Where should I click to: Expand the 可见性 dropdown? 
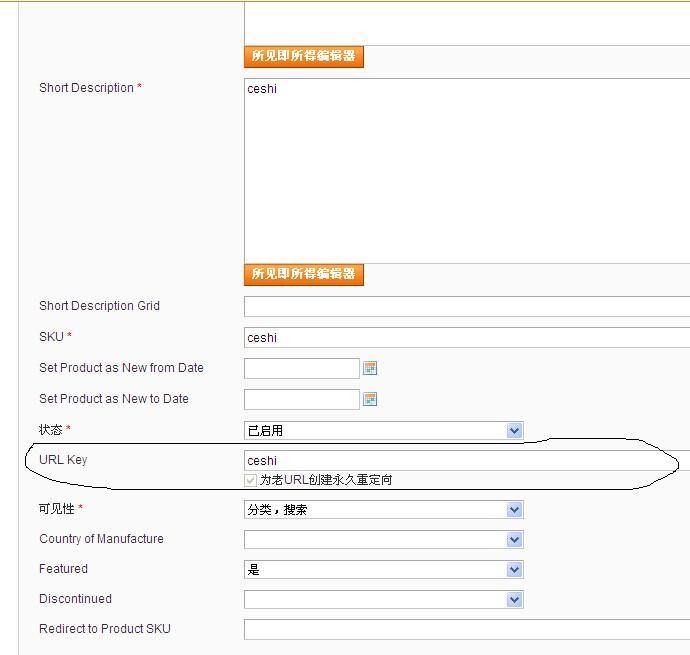[384, 510]
